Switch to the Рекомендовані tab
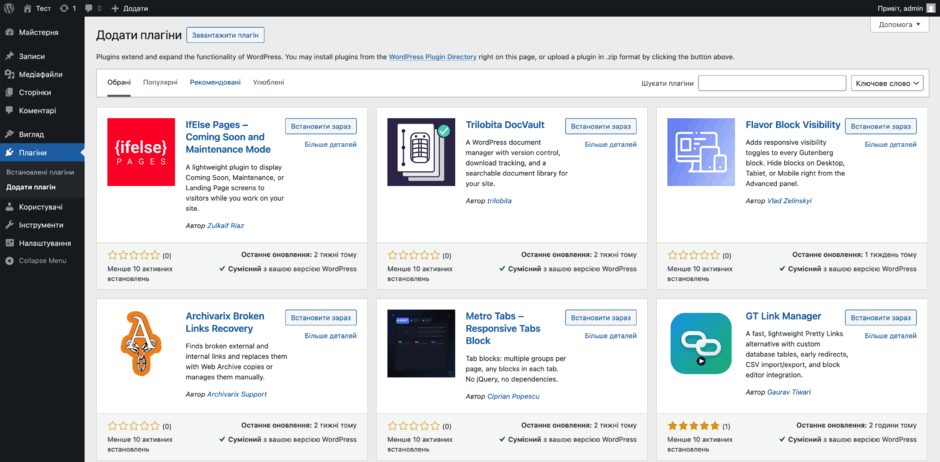Screen dimensions: 940x462 tap(215, 82)
